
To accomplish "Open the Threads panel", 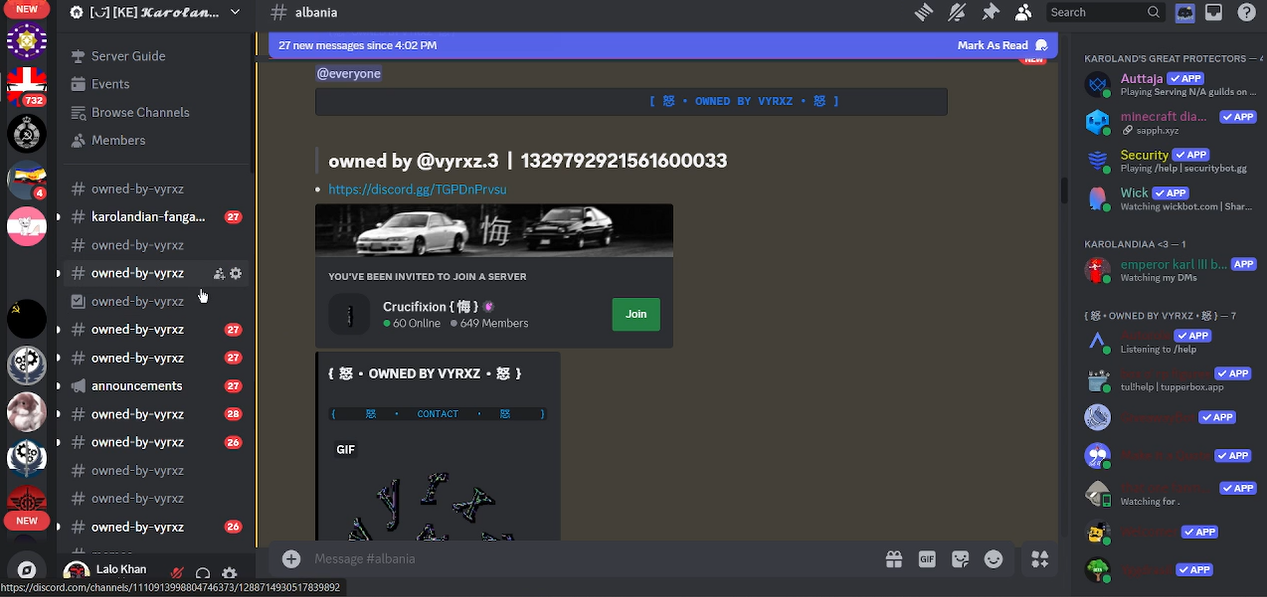I will tap(923, 13).
